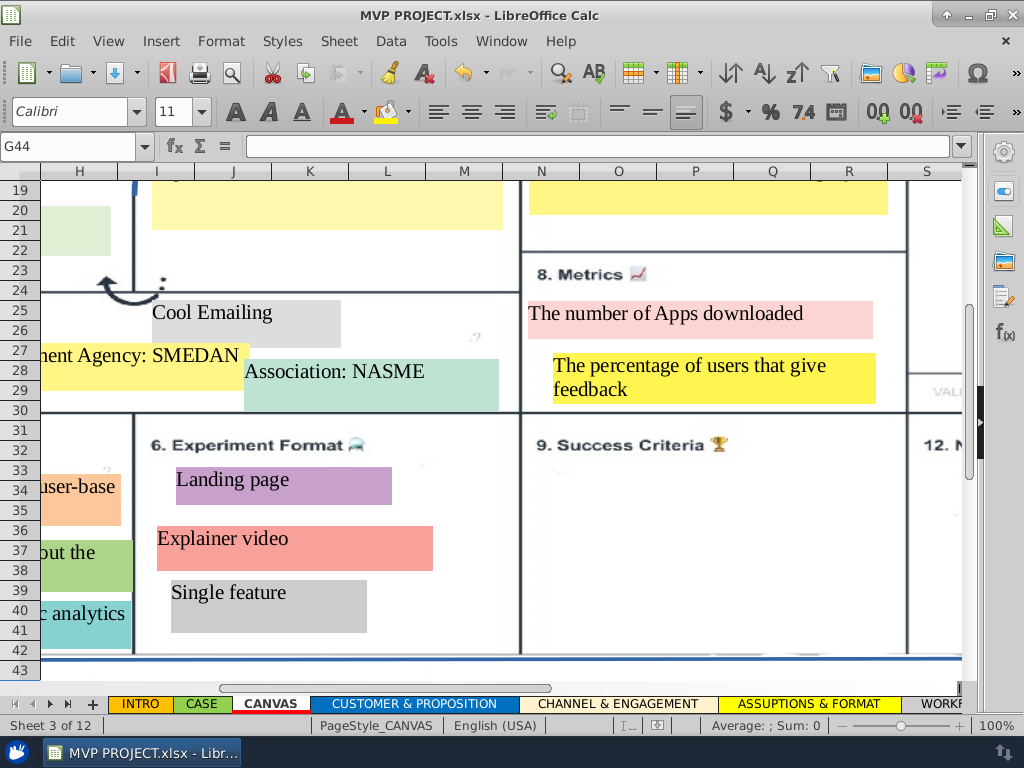1024x768 pixels.
Task: Open the Function Wizard next to the Name Box
Action: pos(175,146)
